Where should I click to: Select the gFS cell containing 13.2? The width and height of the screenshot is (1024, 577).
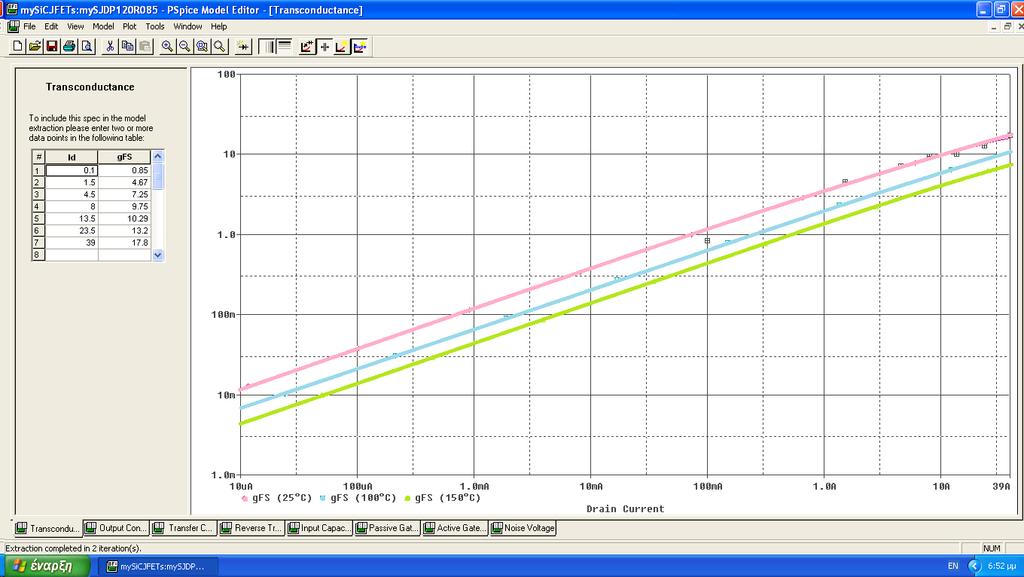[124, 230]
